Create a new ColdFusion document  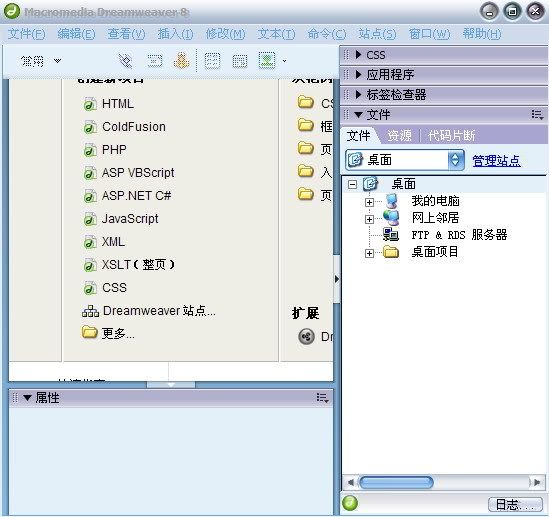(124, 127)
